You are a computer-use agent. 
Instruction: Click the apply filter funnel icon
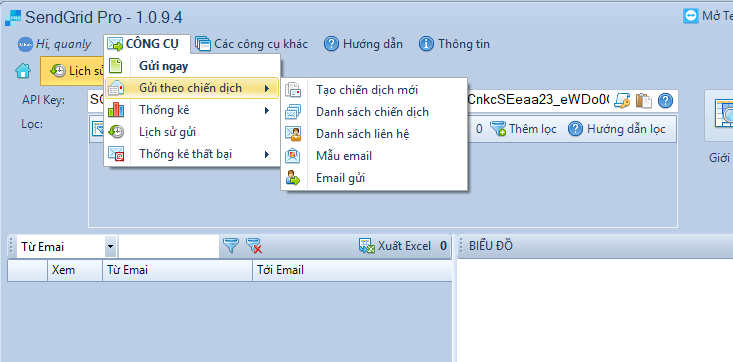[230, 246]
